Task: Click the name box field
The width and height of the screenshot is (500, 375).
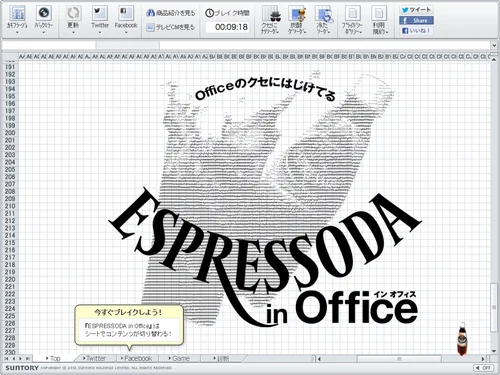Action: click(x=49, y=45)
